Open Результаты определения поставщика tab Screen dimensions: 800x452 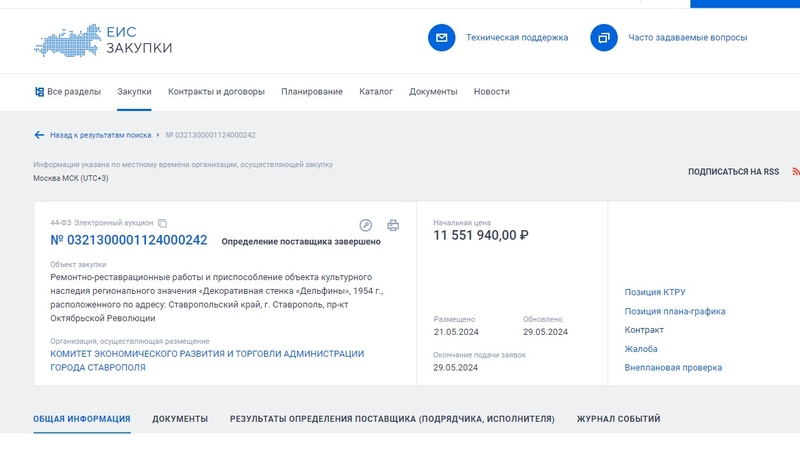(392, 419)
